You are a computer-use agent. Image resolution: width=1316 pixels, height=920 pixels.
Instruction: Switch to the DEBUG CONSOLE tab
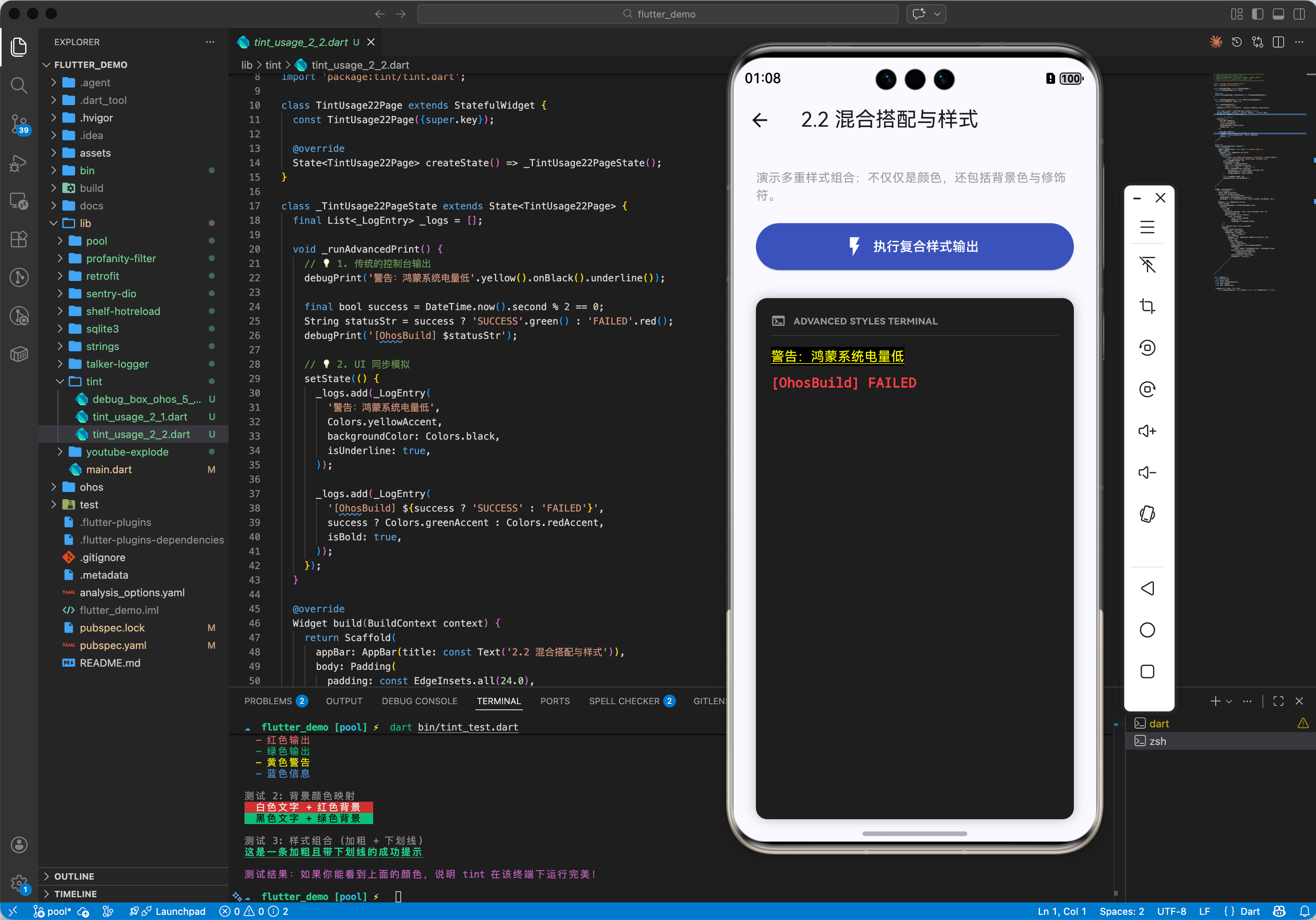pos(419,701)
